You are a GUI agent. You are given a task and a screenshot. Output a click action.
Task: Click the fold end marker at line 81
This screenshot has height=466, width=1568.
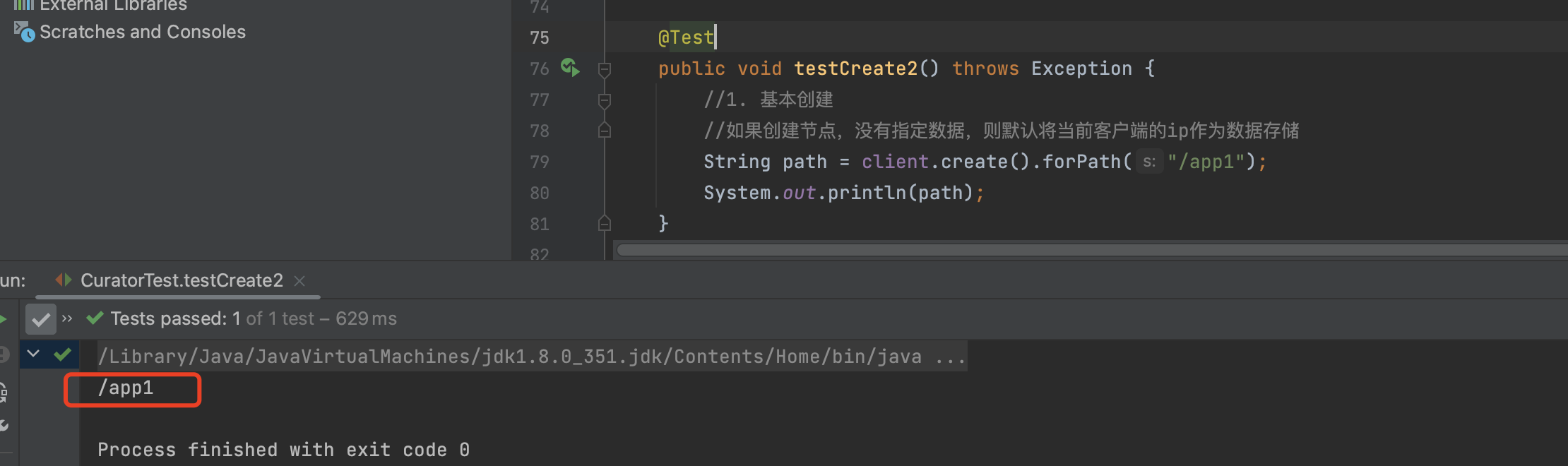tap(605, 224)
